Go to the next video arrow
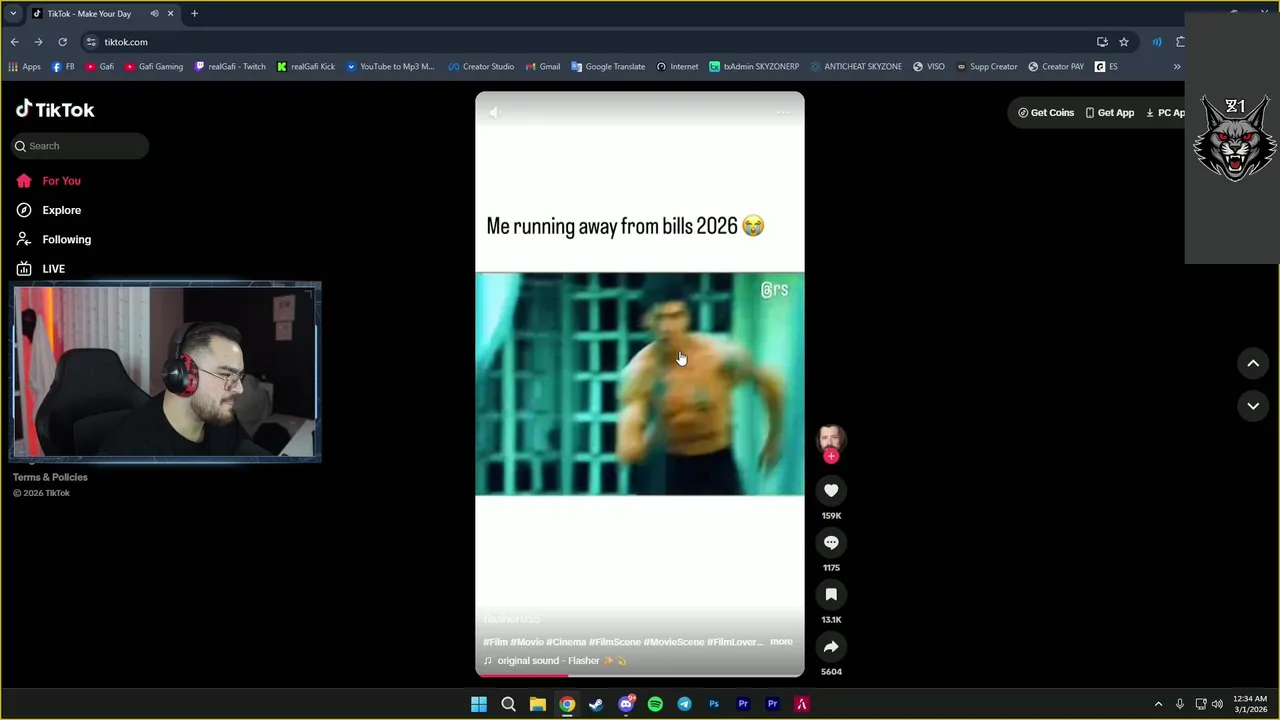Viewport: 1280px width, 720px height. tap(1253, 406)
